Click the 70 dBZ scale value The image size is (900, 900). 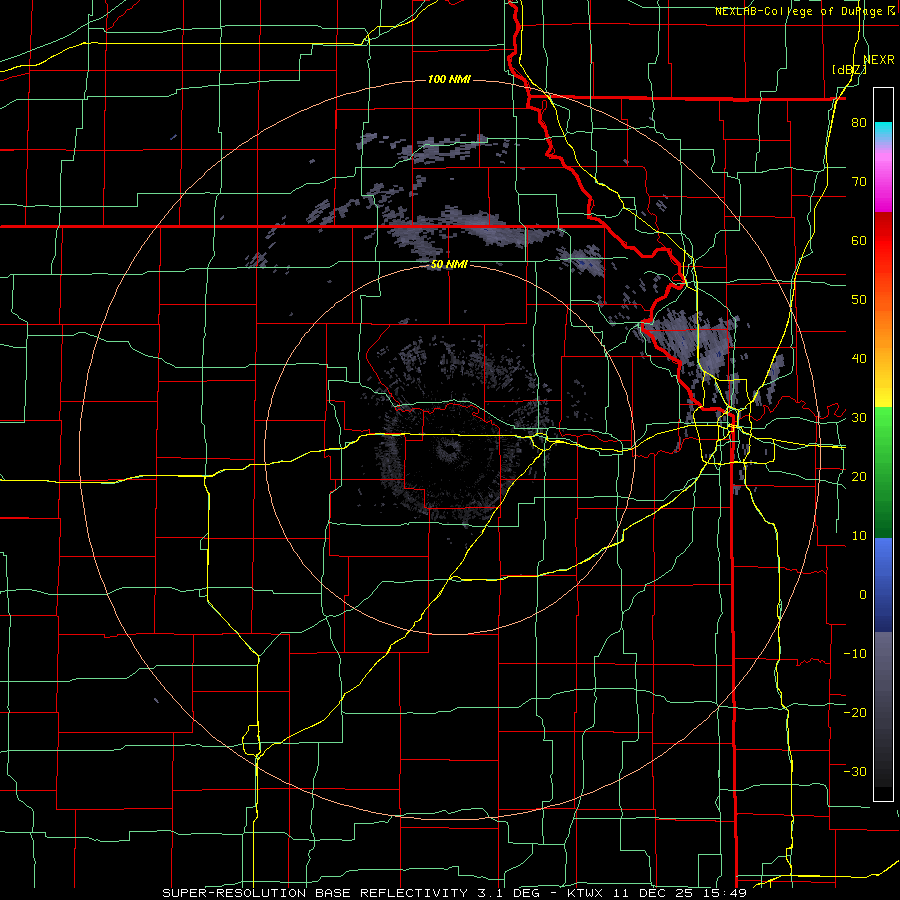(859, 181)
